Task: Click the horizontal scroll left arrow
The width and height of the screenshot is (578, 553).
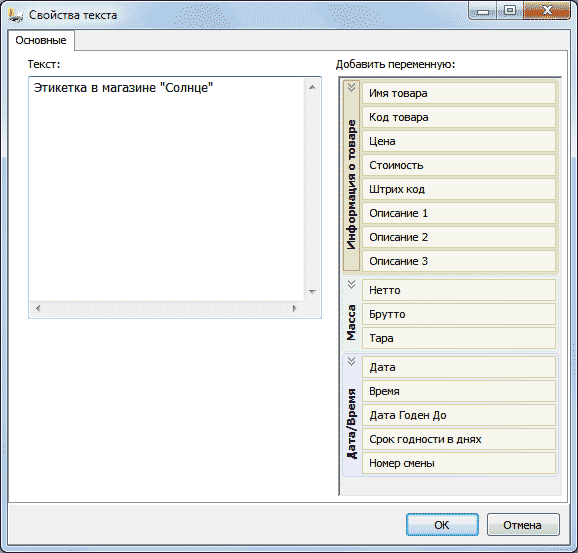Action: tap(38, 308)
